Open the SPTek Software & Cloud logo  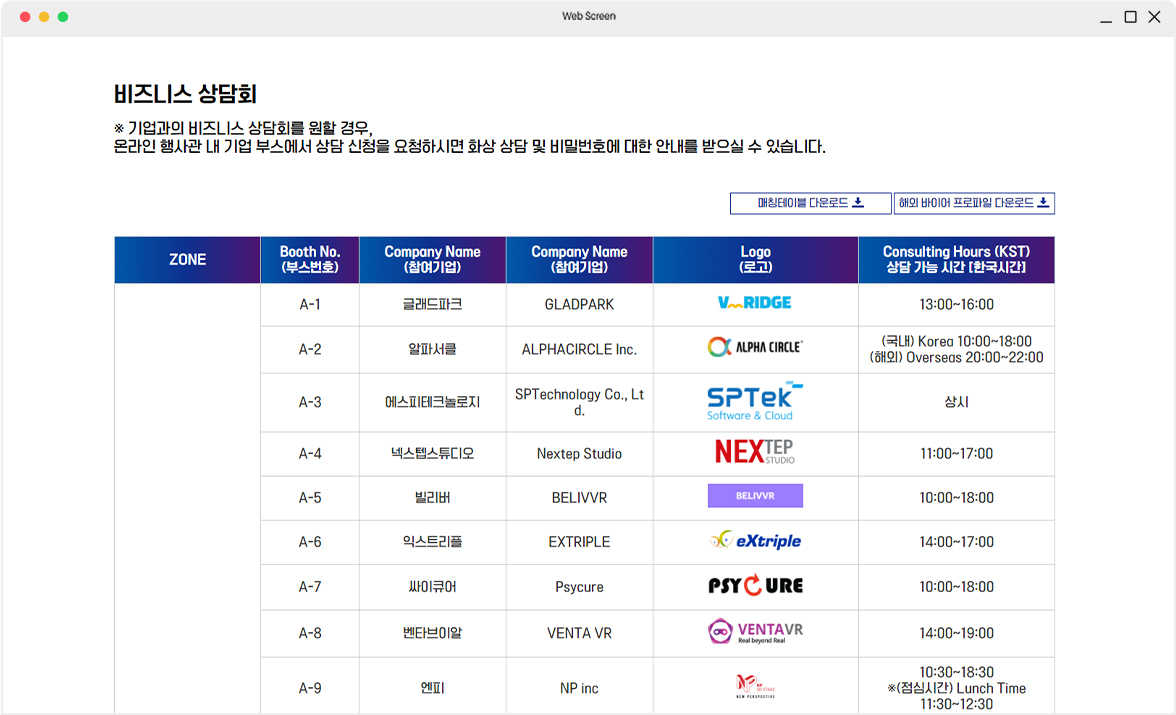[x=755, y=401]
